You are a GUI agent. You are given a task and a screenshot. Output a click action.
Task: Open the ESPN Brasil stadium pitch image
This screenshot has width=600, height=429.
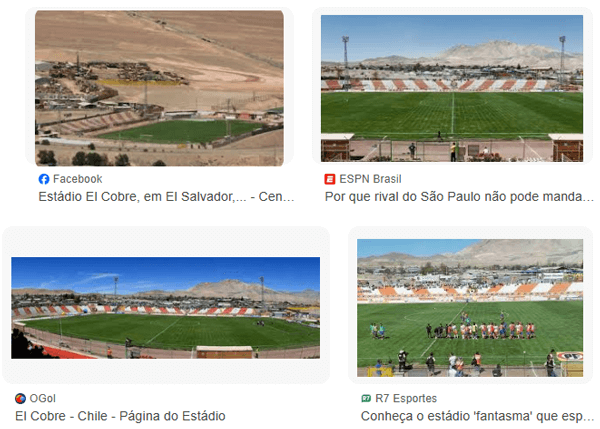[452, 88]
